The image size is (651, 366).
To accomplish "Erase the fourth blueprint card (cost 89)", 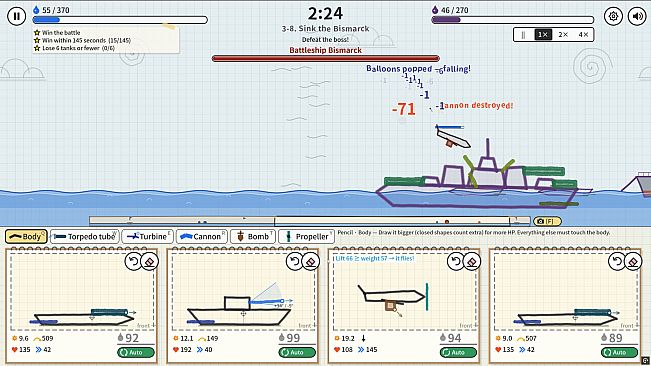I will click(x=633, y=261).
